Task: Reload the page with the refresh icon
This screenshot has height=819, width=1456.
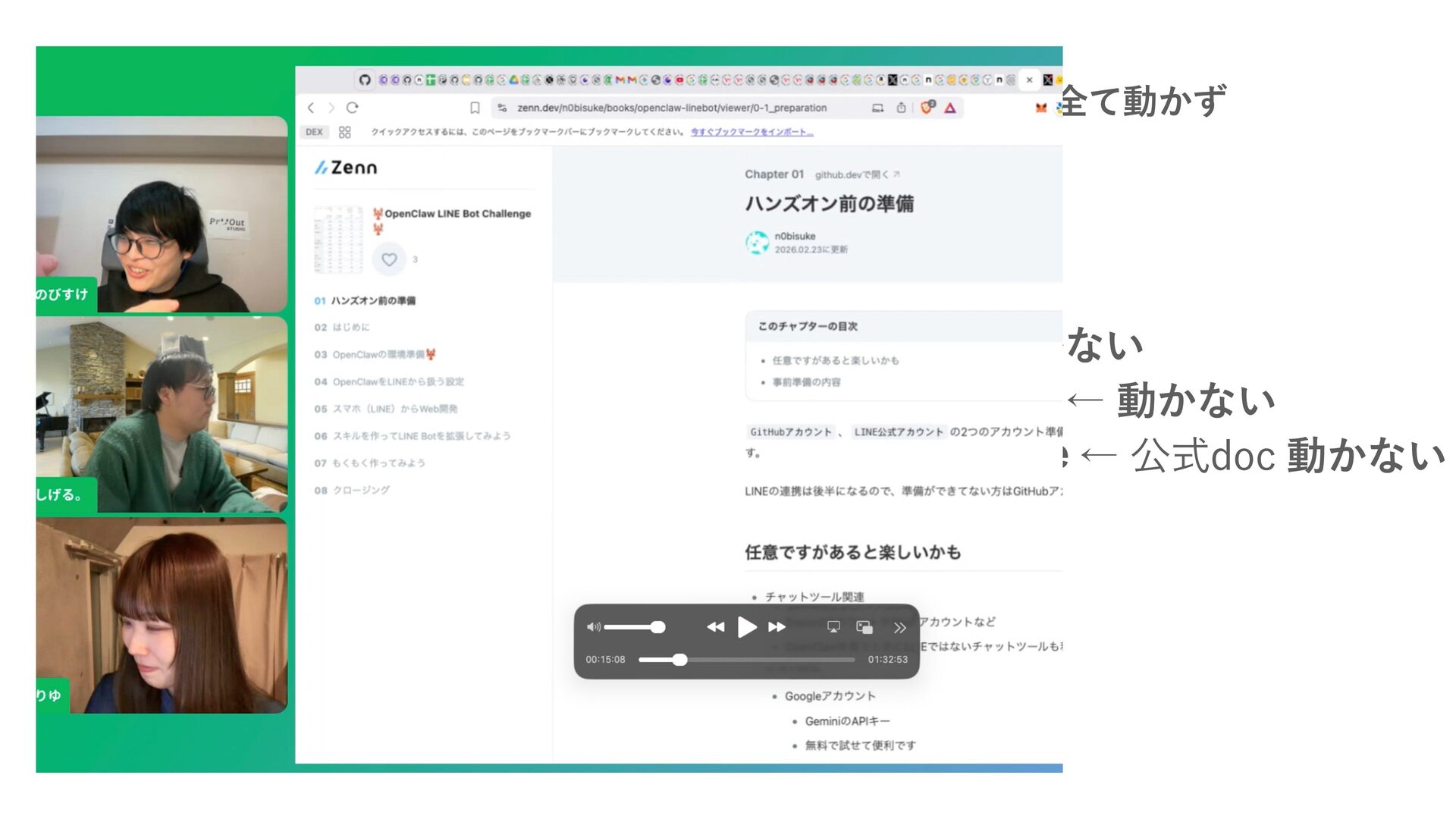Action: [x=353, y=108]
